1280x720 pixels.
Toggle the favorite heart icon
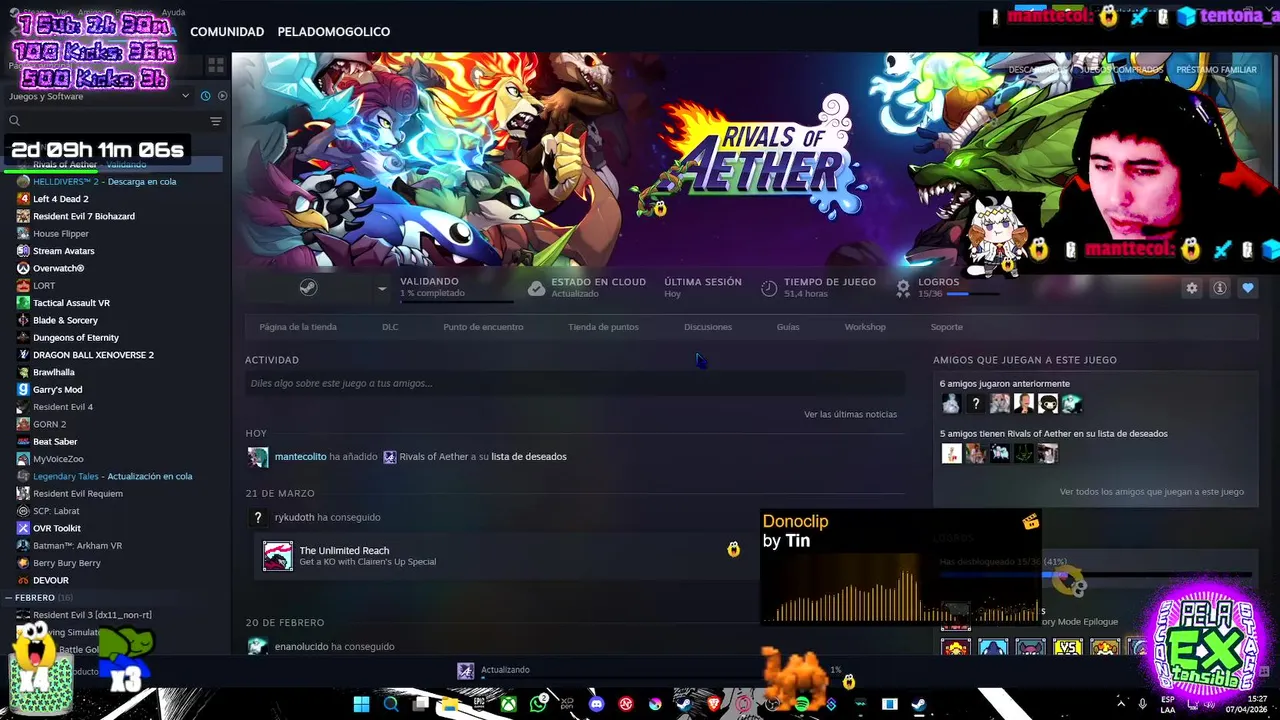[x=1248, y=288]
